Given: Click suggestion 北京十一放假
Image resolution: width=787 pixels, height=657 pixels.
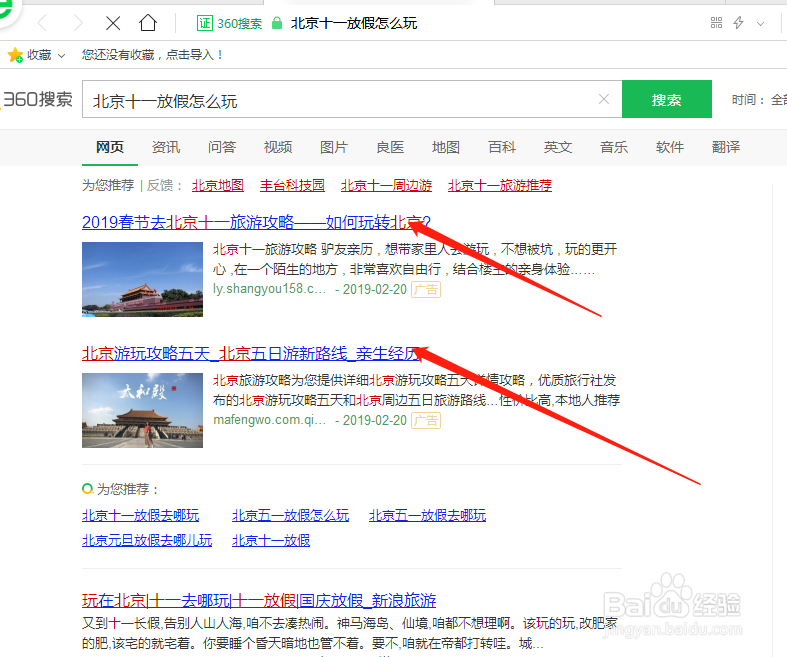Looking at the screenshot, I should (x=271, y=540).
